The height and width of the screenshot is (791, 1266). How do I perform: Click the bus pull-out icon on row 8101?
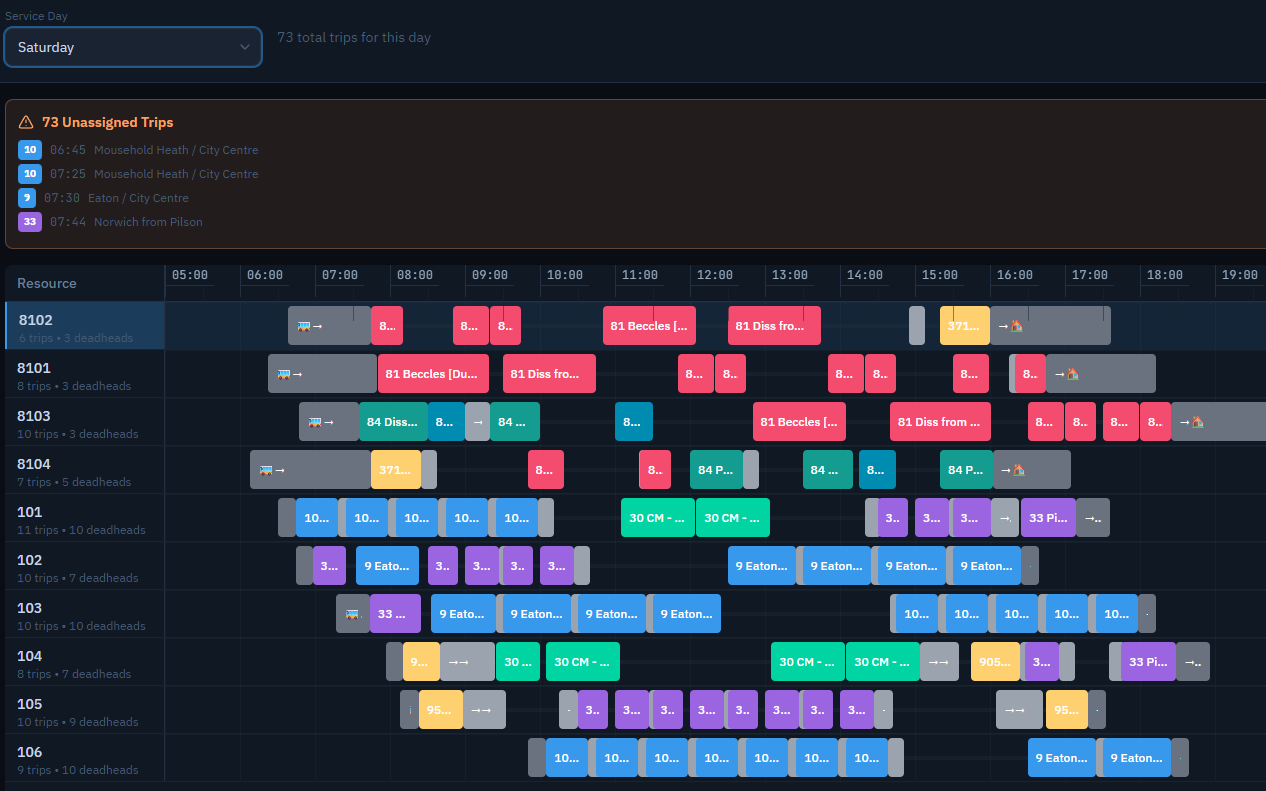[x=284, y=374]
